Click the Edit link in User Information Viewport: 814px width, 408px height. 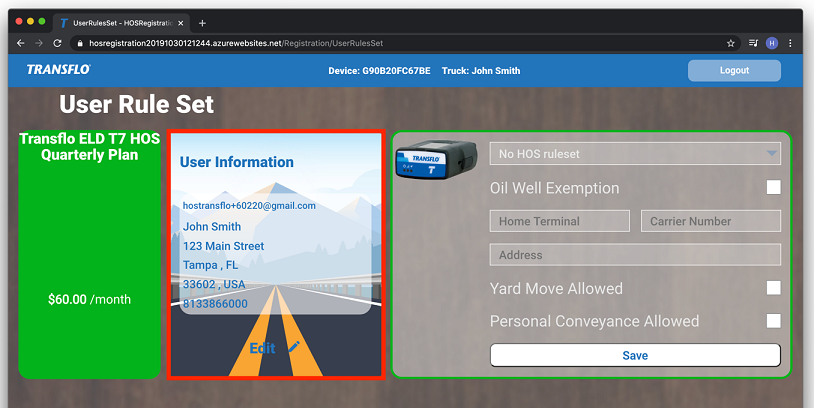point(262,348)
